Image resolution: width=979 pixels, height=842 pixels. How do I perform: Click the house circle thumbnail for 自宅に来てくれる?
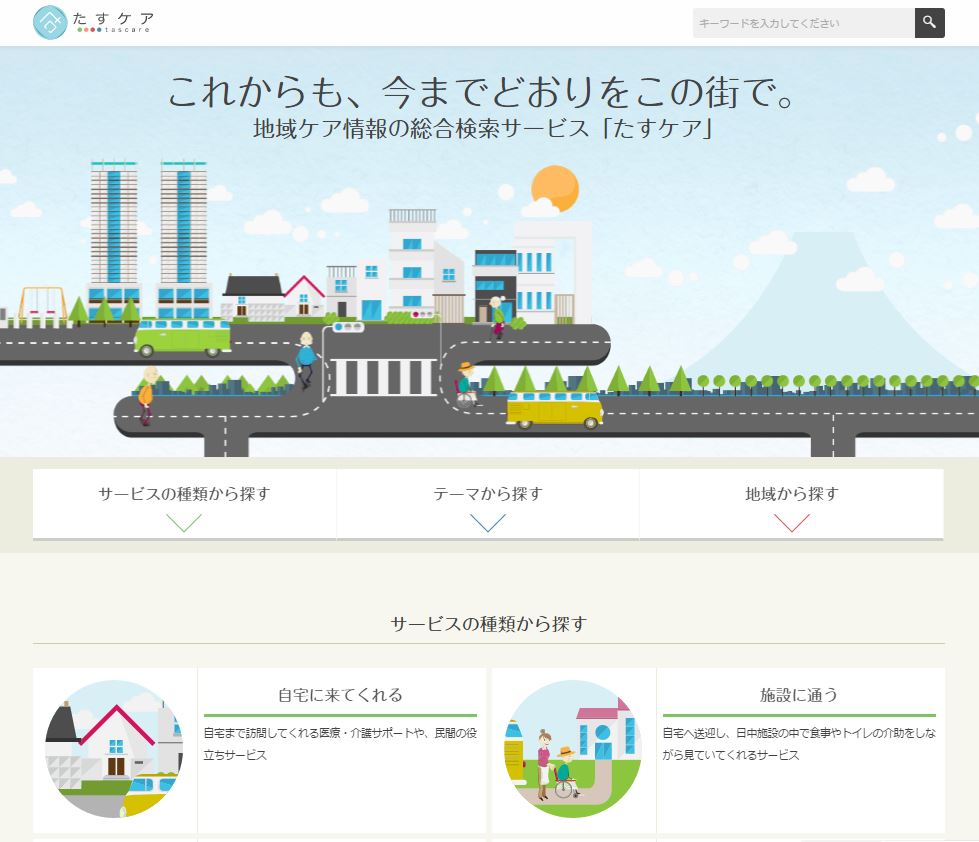(x=114, y=749)
